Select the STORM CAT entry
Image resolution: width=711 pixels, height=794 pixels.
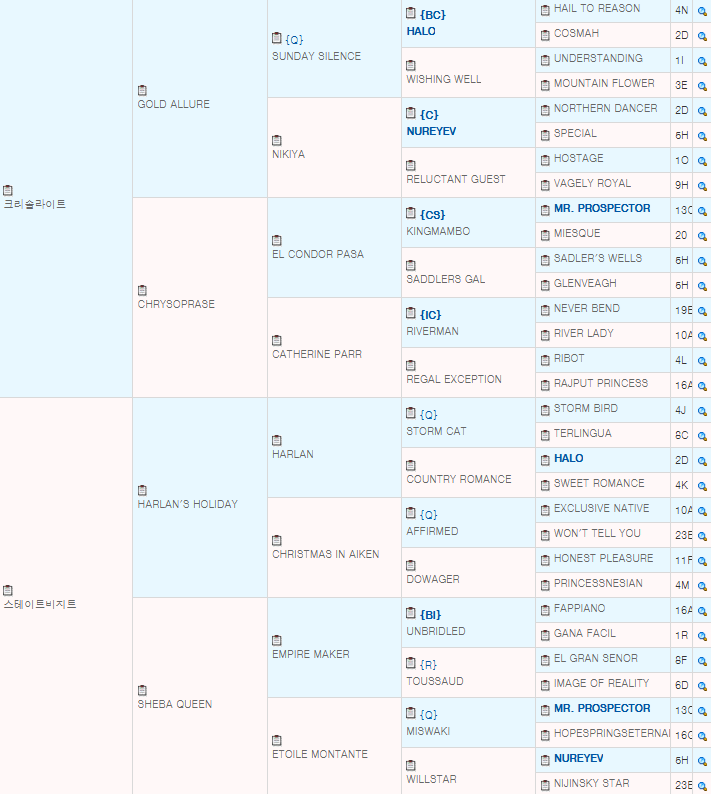[436, 431]
